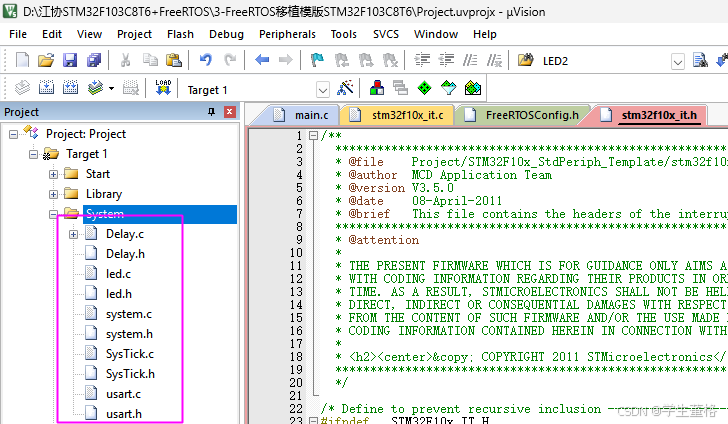Click the Find in Files icon beside LED2
This screenshot has width=728, height=424.
tap(526, 60)
